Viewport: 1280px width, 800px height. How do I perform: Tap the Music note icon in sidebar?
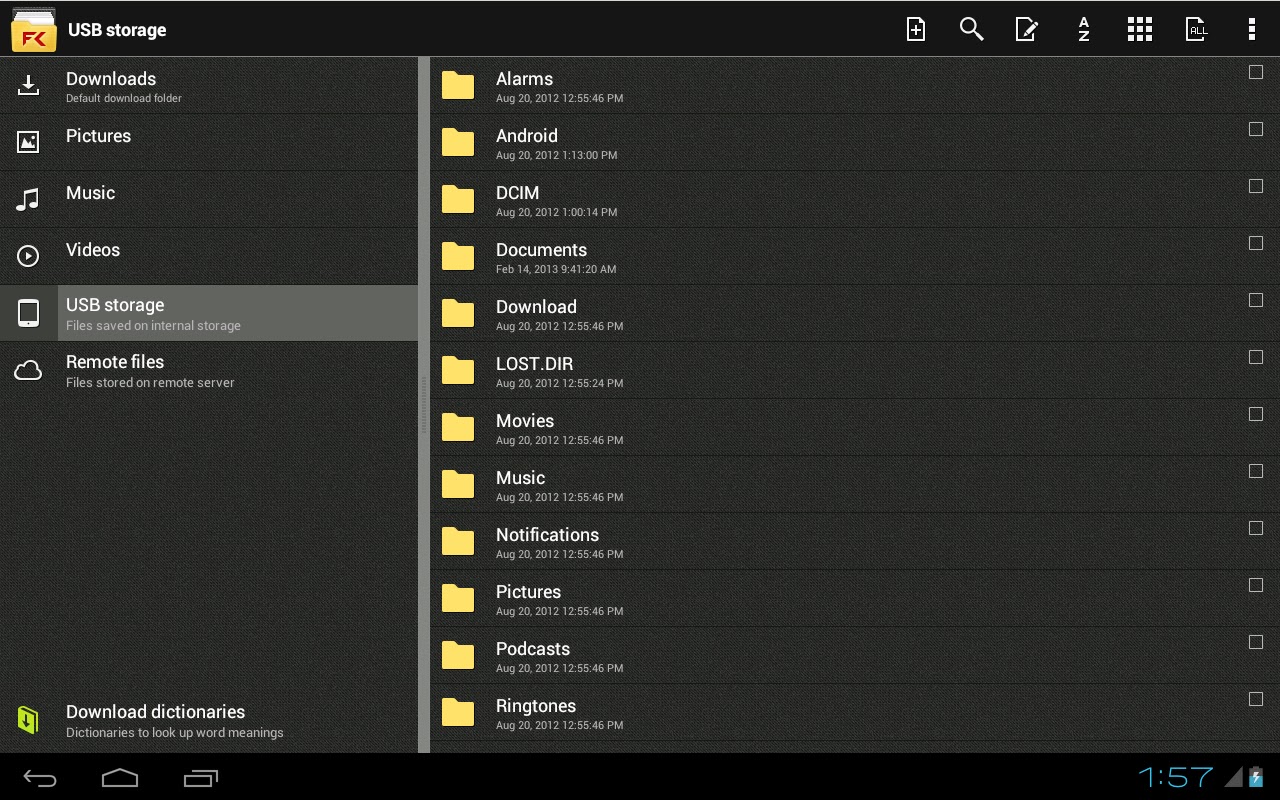click(28, 199)
